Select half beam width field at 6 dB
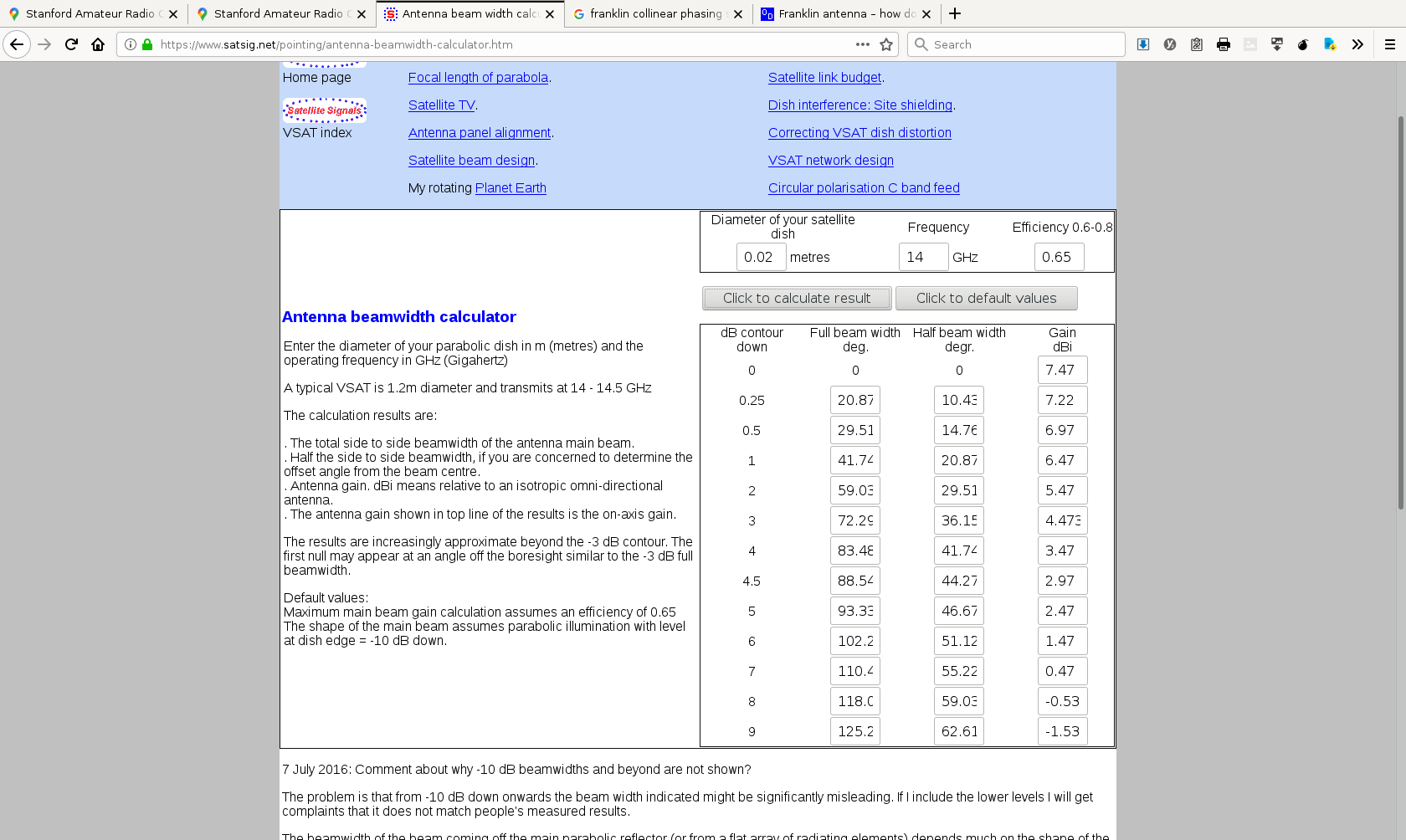This screenshot has width=1406, height=840. 959,641
